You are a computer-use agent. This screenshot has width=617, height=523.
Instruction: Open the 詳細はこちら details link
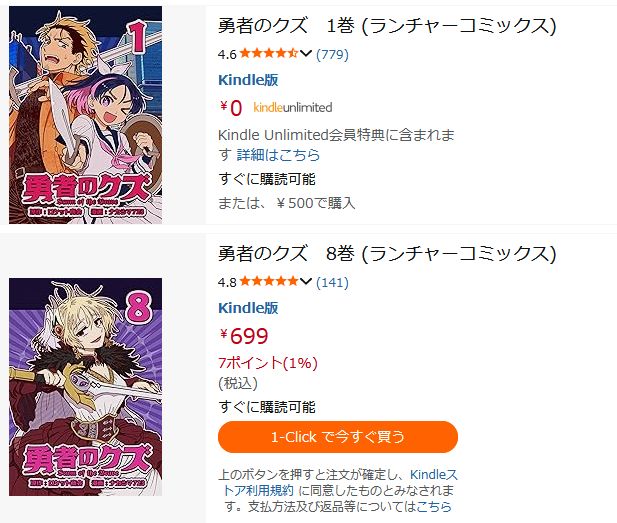[278, 155]
